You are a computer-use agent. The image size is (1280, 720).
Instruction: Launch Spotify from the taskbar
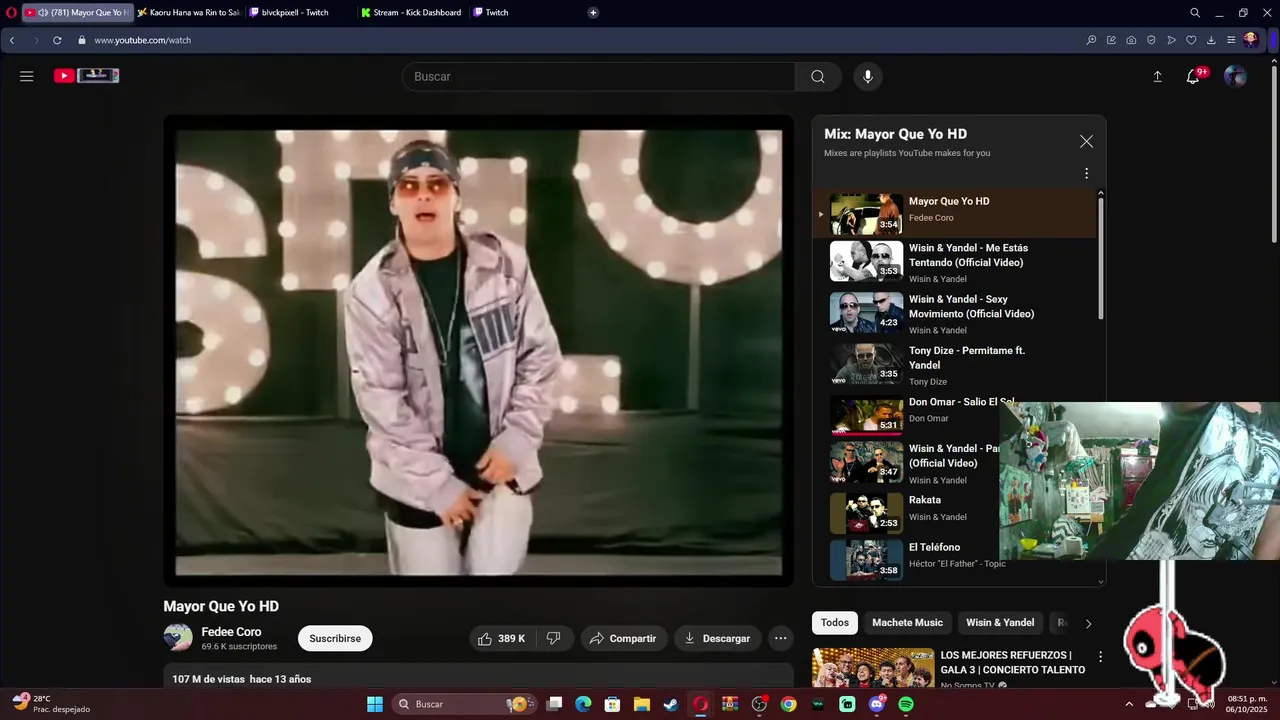906,704
